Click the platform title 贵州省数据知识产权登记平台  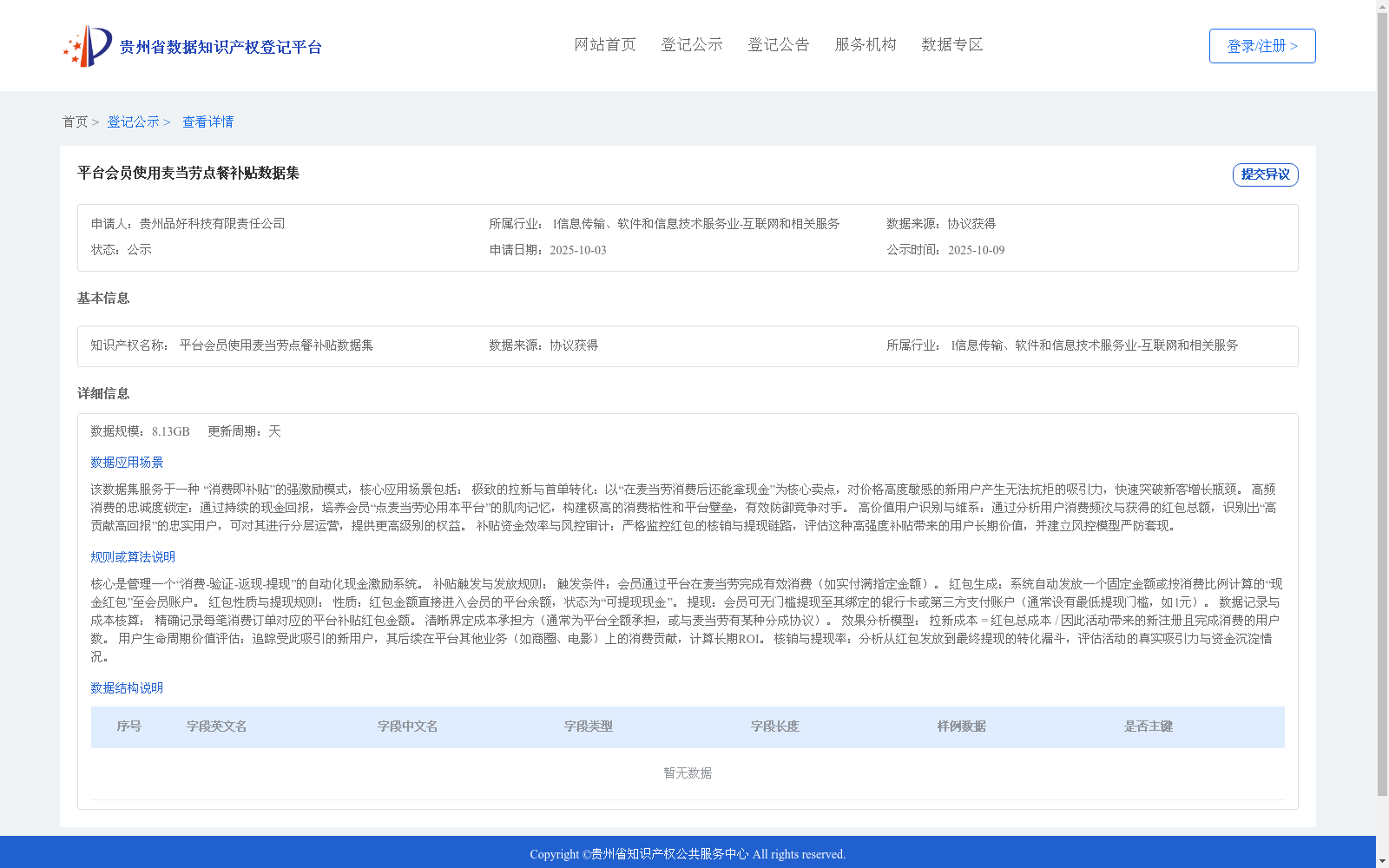coord(221,47)
